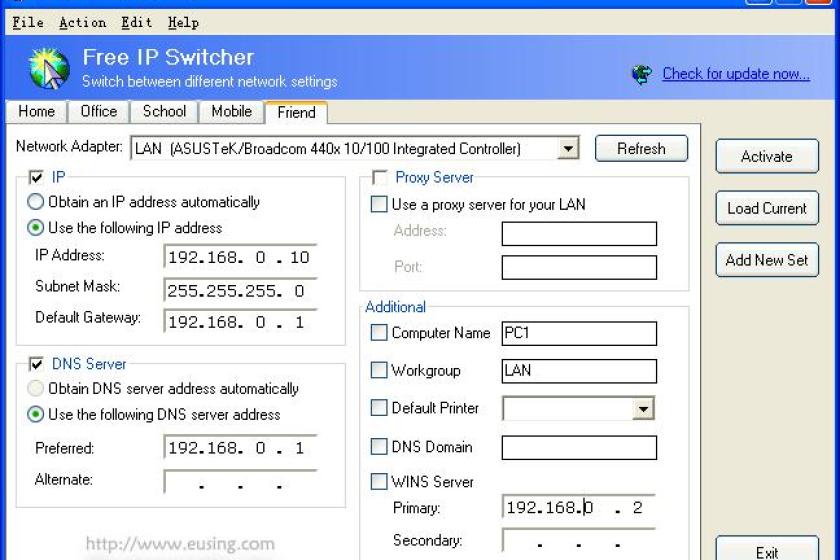Check the Default Printer checkbox
Image resolution: width=840 pixels, height=560 pixels.
(379, 408)
